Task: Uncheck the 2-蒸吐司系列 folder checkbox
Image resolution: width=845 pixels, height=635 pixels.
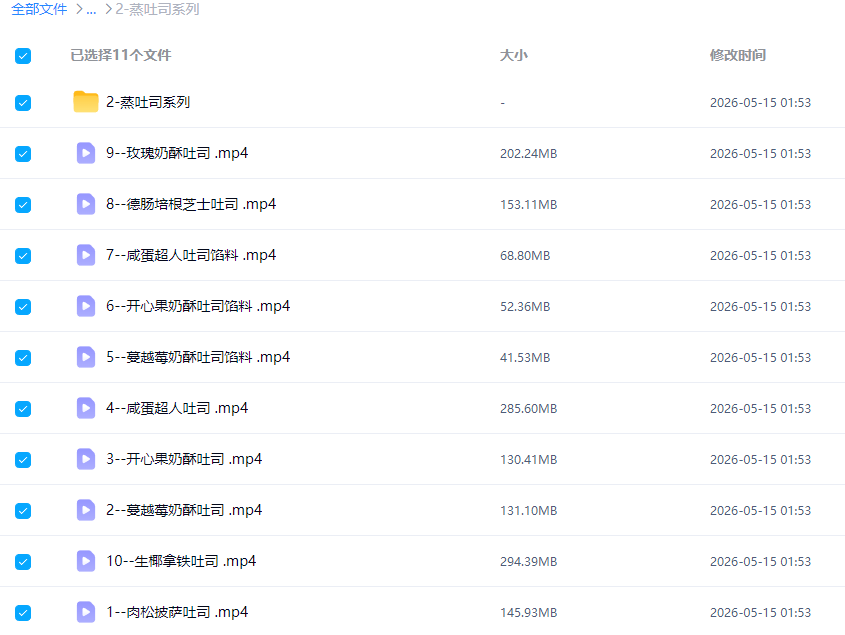Action: [23, 102]
